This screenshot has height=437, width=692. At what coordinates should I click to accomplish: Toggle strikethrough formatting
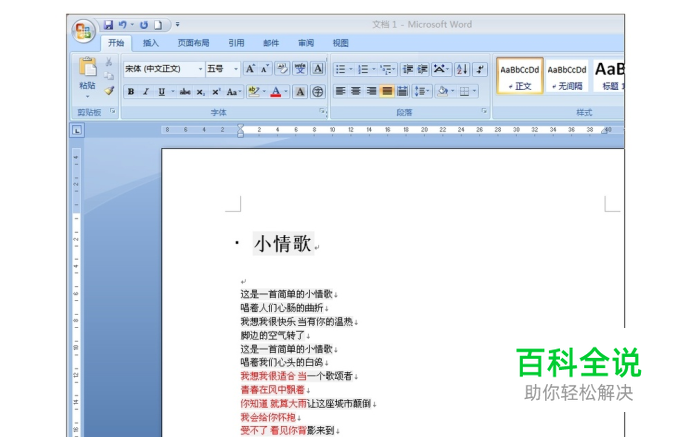[x=185, y=91]
